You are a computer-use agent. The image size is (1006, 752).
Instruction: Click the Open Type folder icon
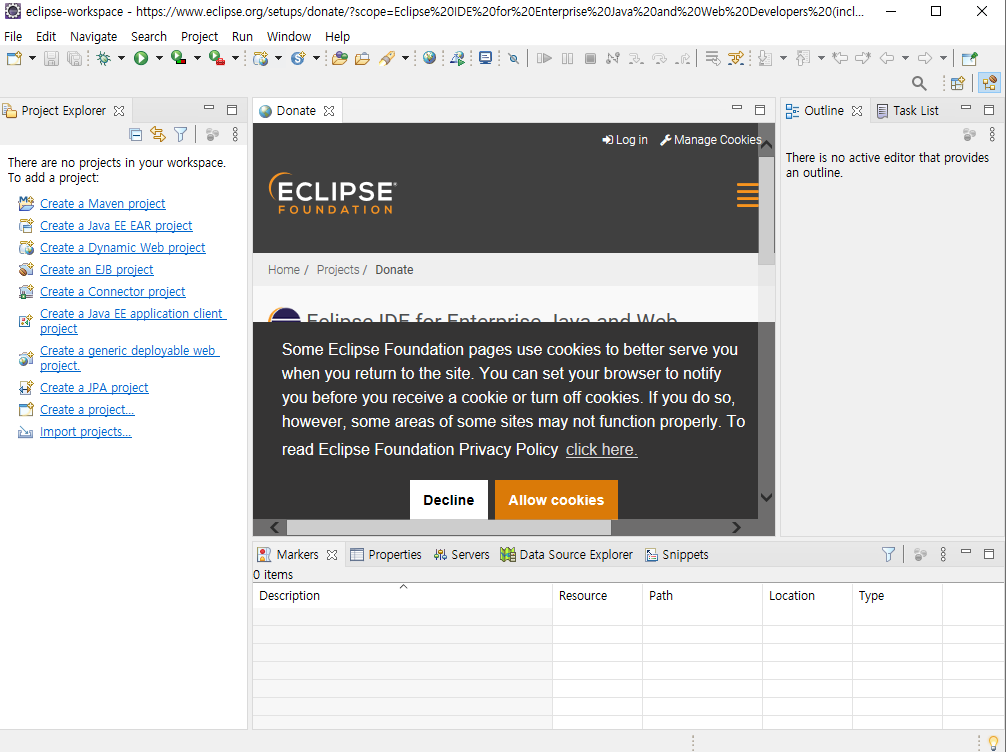[339, 58]
